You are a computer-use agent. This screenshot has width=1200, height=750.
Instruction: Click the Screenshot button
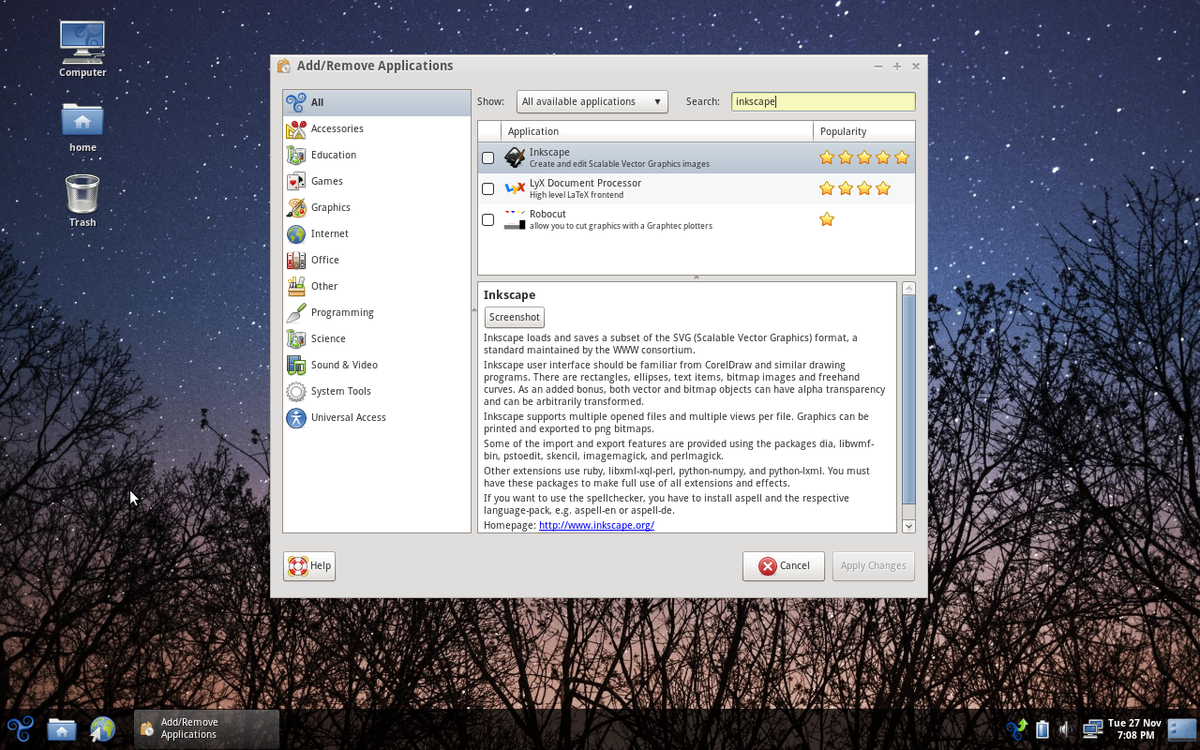click(514, 317)
